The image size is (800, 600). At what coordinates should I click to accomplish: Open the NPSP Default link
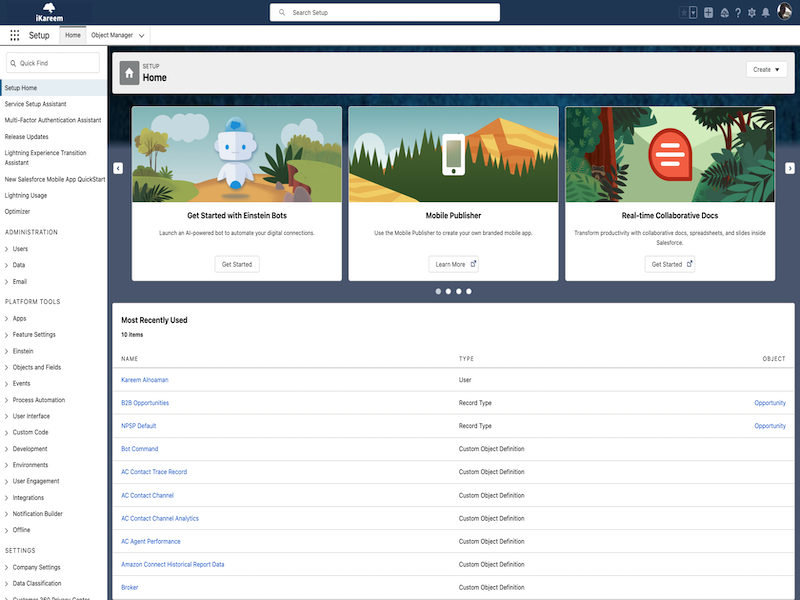pos(139,426)
